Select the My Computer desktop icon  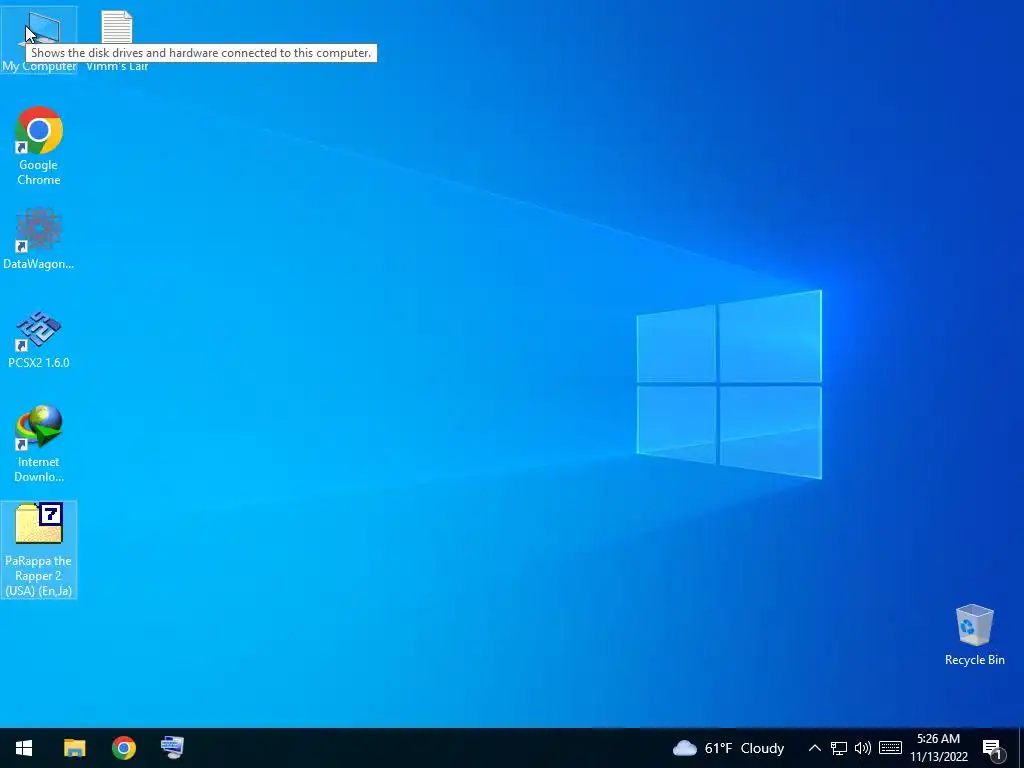tap(39, 39)
